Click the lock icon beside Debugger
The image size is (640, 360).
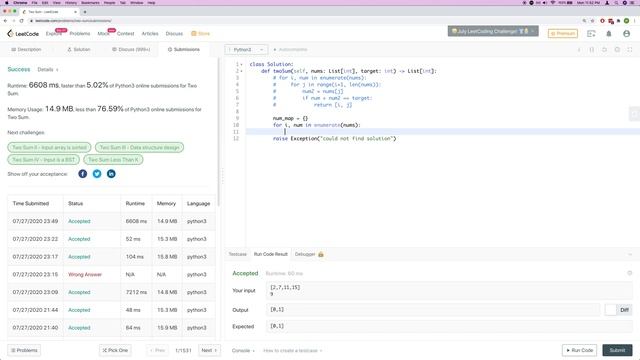click(321, 254)
